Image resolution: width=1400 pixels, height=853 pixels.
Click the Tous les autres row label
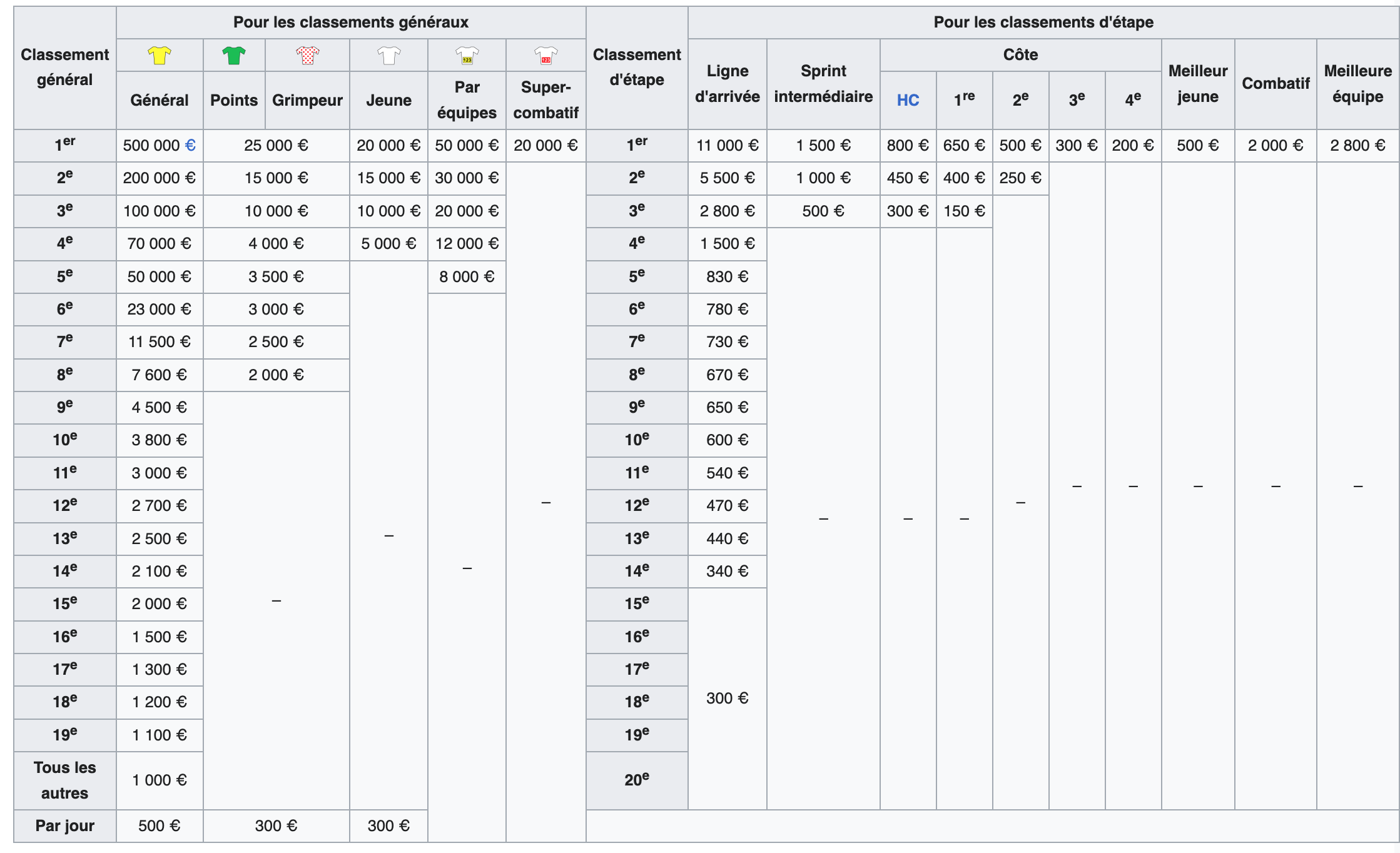pyautogui.click(x=64, y=780)
